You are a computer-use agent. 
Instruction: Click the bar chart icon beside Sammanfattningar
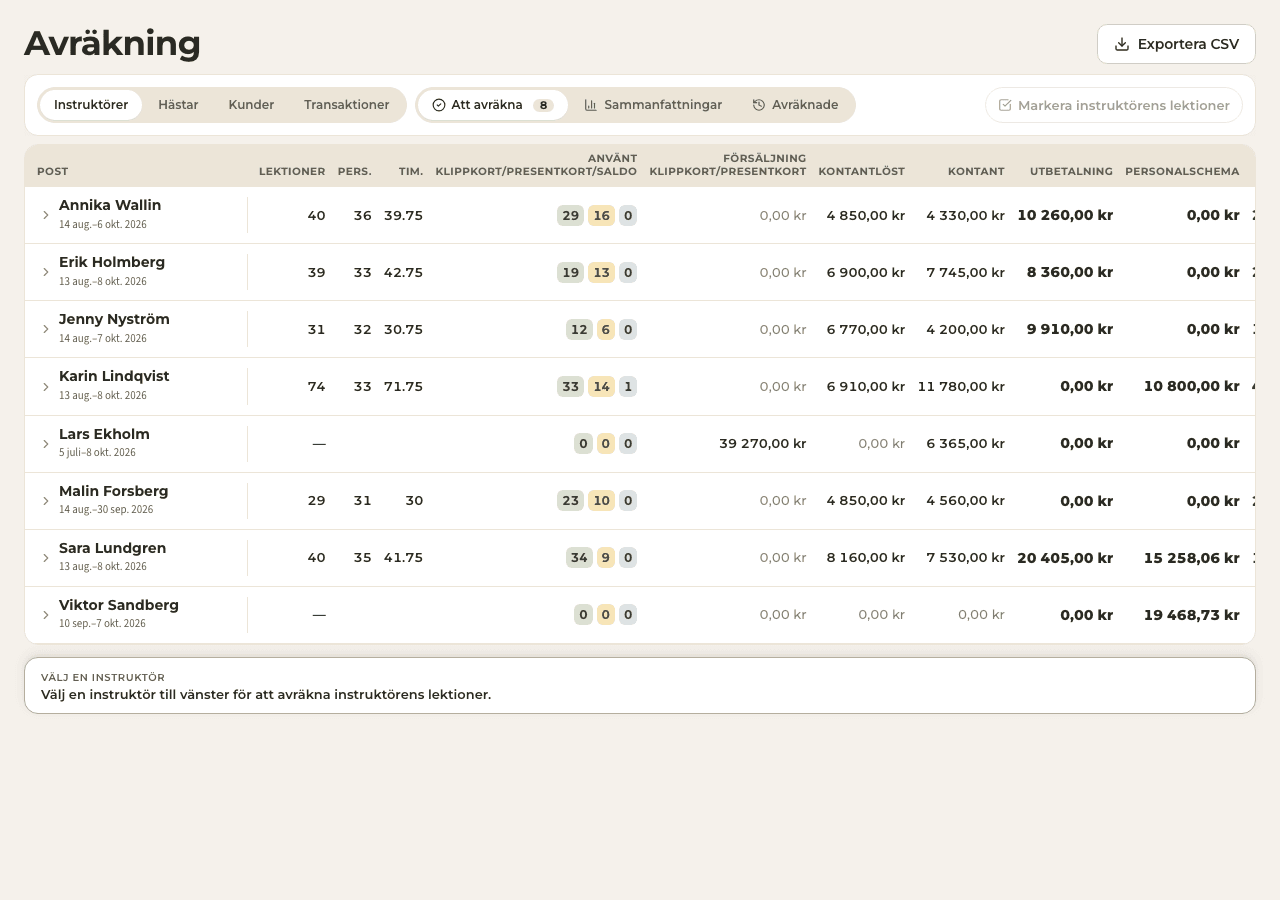591,105
